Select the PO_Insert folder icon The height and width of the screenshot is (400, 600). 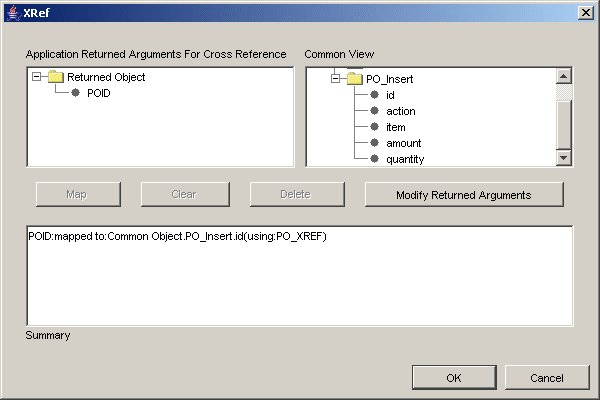click(x=355, y=79)
